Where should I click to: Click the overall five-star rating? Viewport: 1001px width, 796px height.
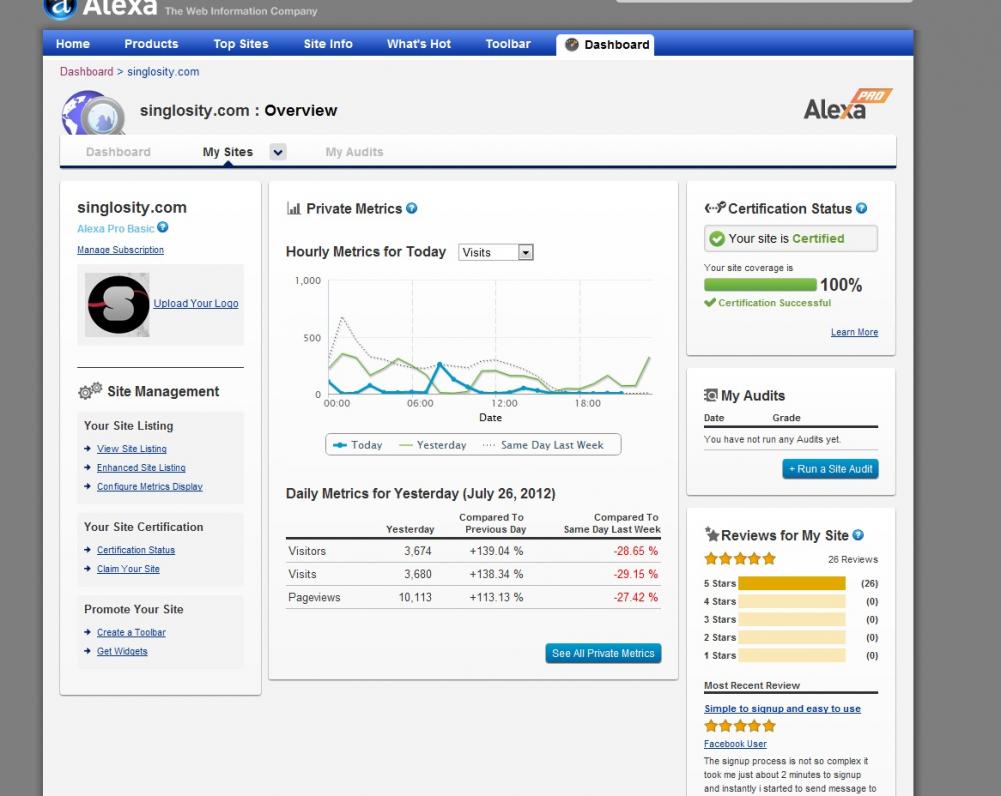coord(740,559)
